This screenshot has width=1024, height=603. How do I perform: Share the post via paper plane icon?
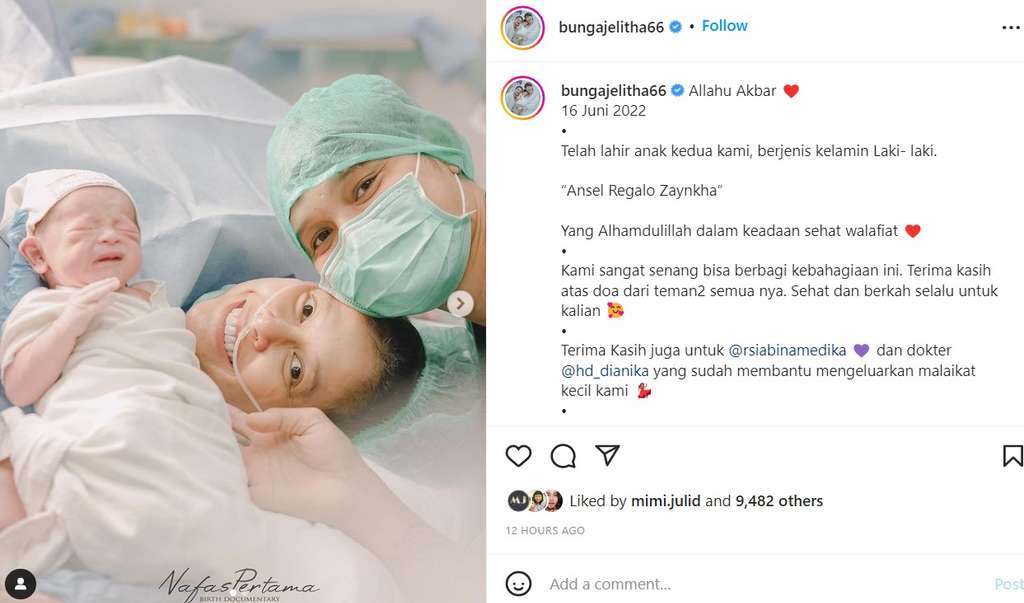pyautogui.click(x=607, y=455)
